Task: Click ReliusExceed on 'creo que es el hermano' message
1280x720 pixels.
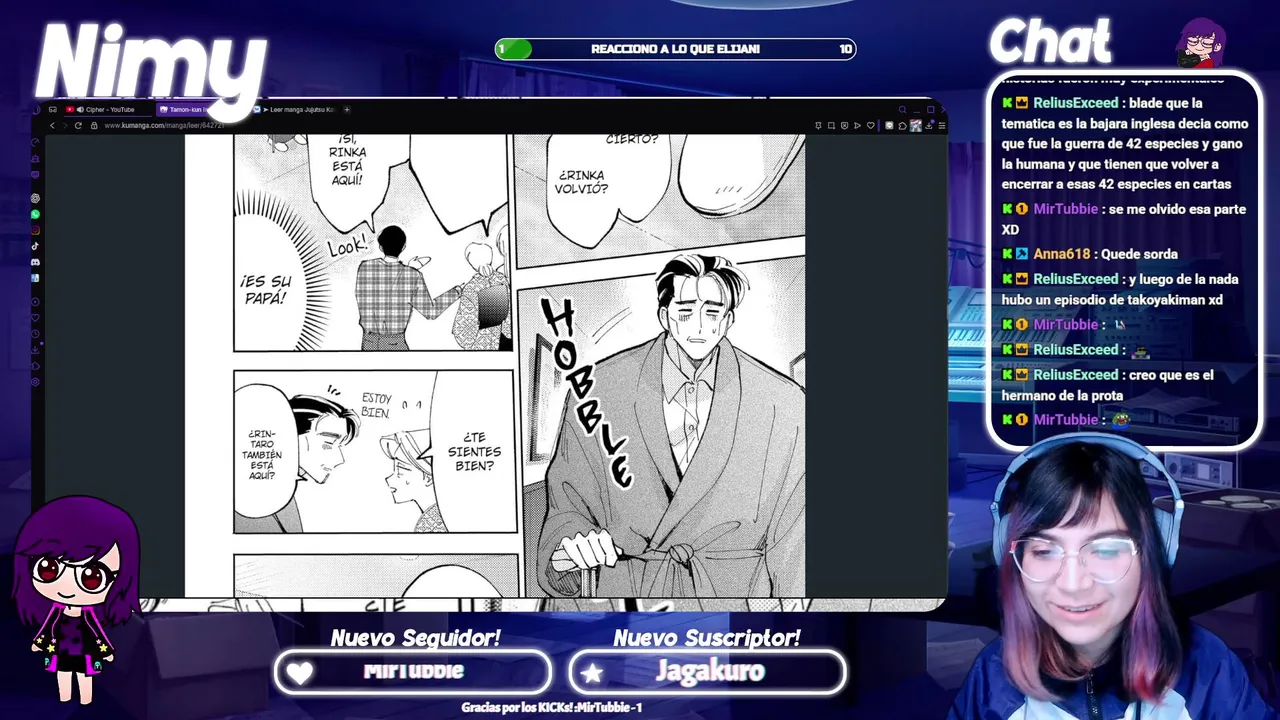Action: pyautogui.click(x=1075, y=375)
